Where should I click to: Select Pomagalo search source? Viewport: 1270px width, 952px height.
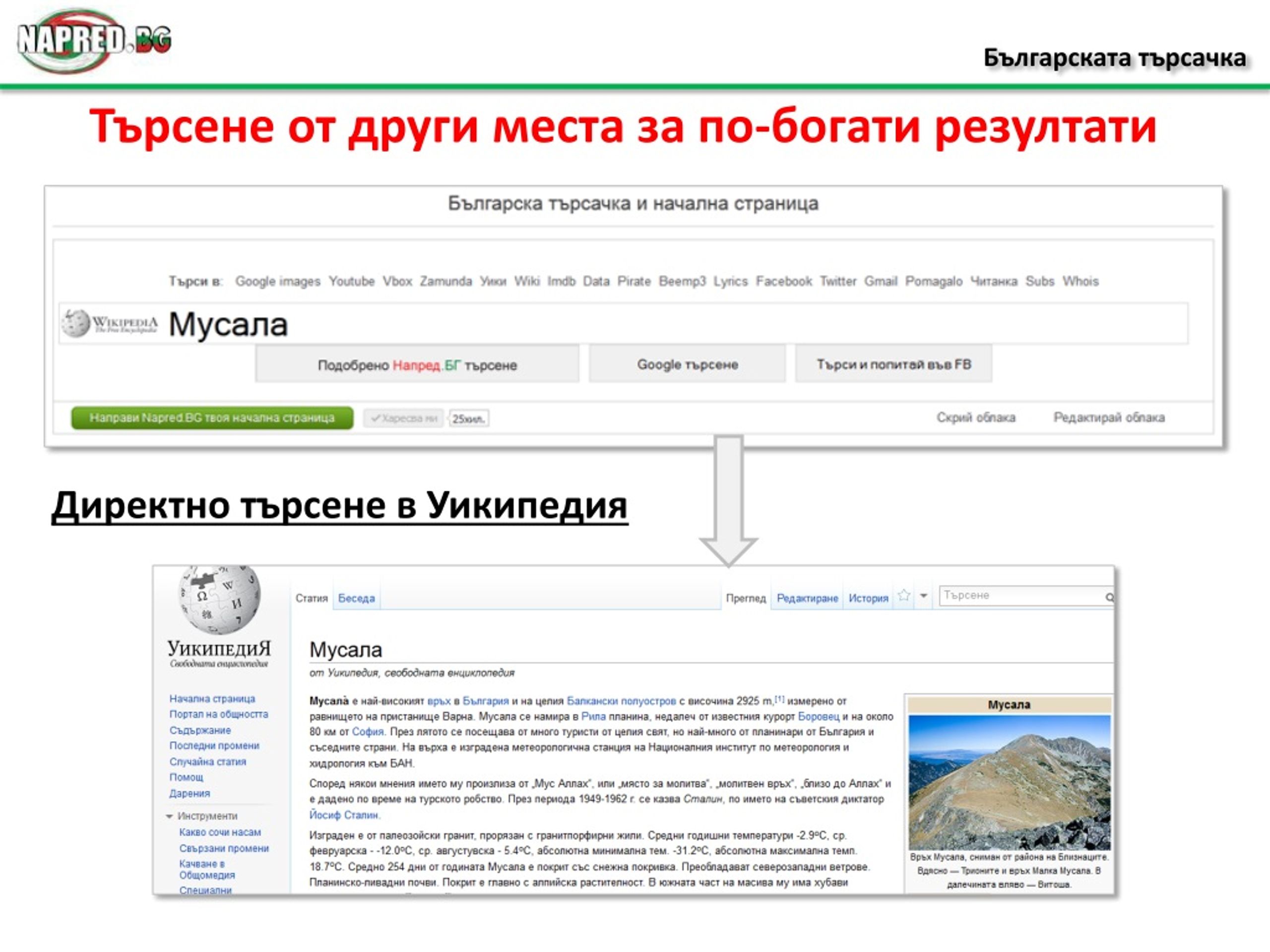point(934,281)
